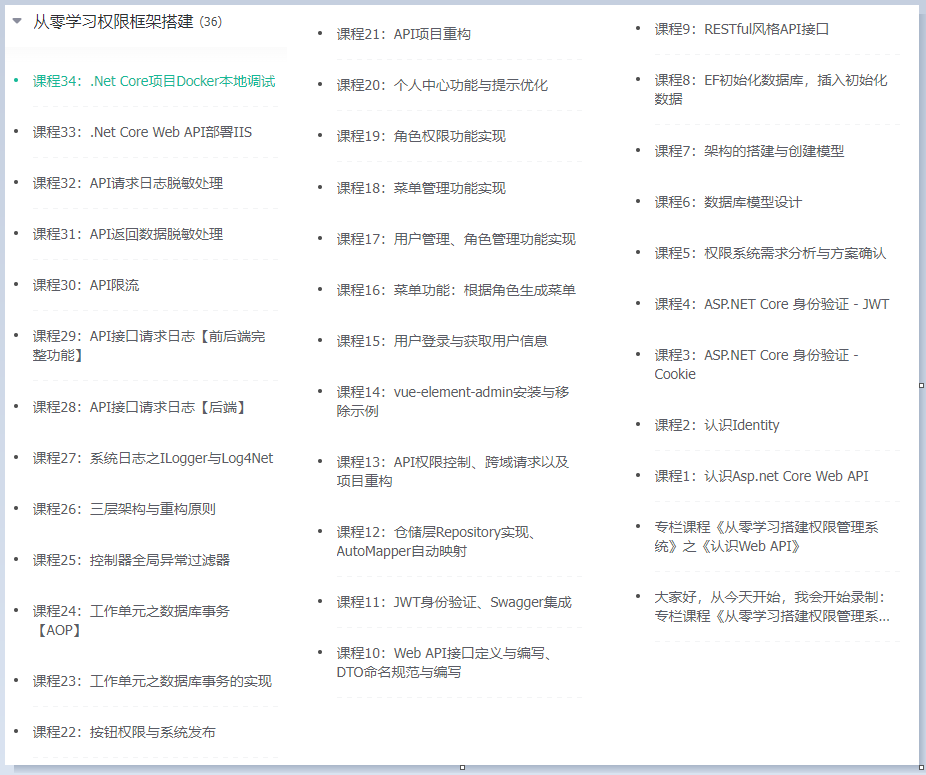Open 课程12: 仓储层Repository实现、AutoMapper自动映射
Screen dimensions: 926x775
[437, 542]
